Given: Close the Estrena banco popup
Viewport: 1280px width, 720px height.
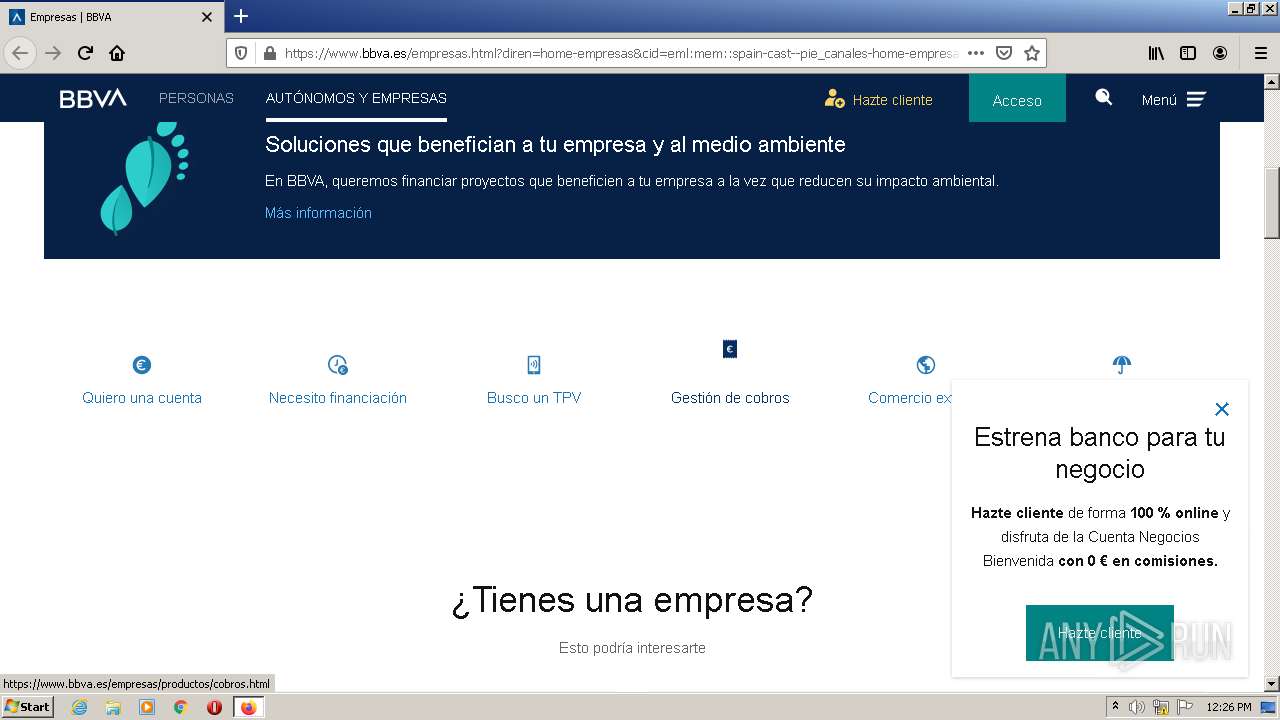Looking at the screenshot, I should pos(1222,409).
